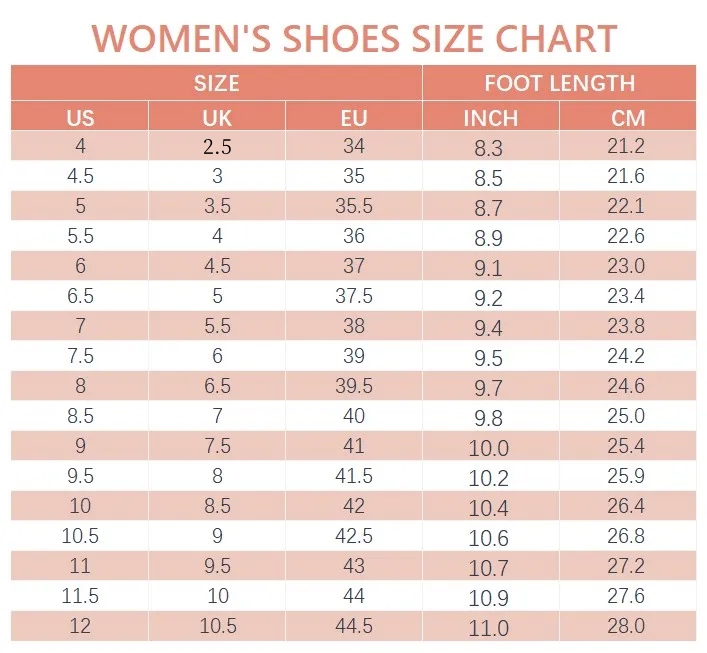Click the UK size 2.5 cell
This screenshot has width=707, height=653.
[x=217, y=147]
